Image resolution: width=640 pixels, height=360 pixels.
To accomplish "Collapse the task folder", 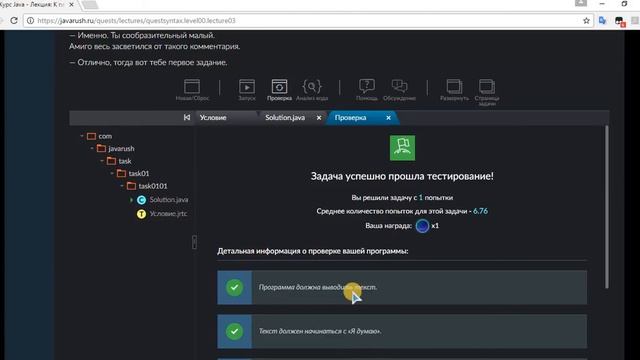I will click(102, 161).
